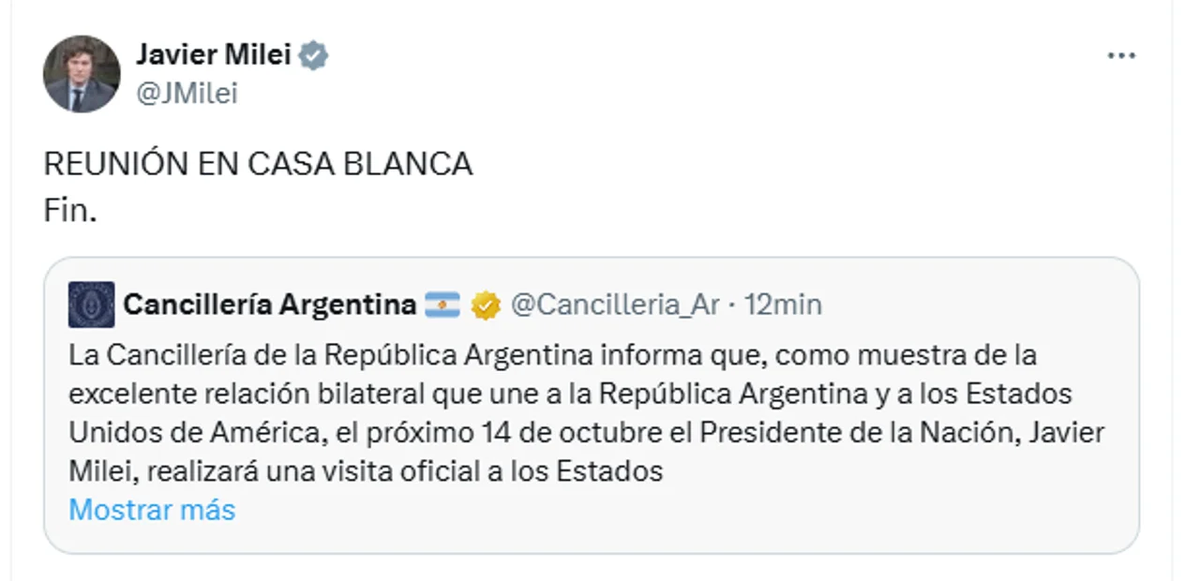
Task: Click the Argentina flag emoji in the quoted tweet
Action: pos(444,306)
